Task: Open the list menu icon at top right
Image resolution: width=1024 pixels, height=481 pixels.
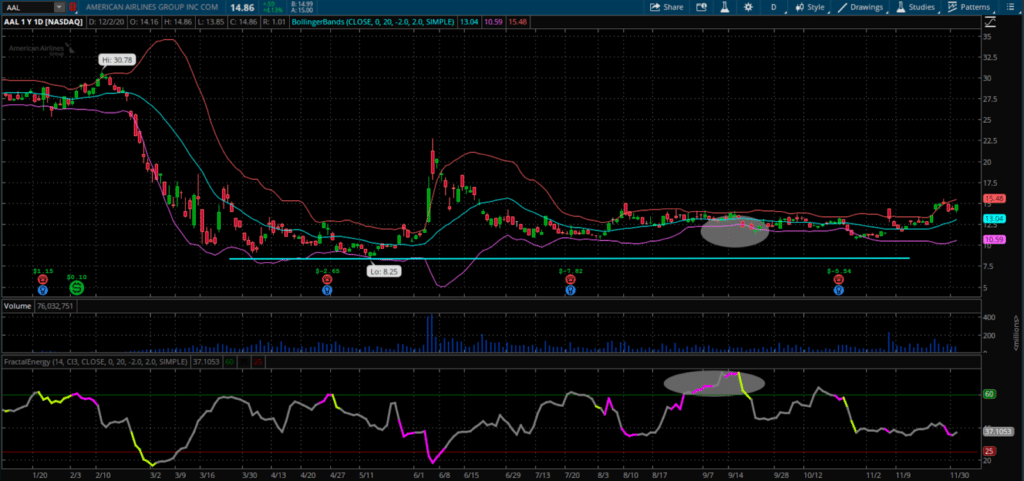Action: (1008, 7)
